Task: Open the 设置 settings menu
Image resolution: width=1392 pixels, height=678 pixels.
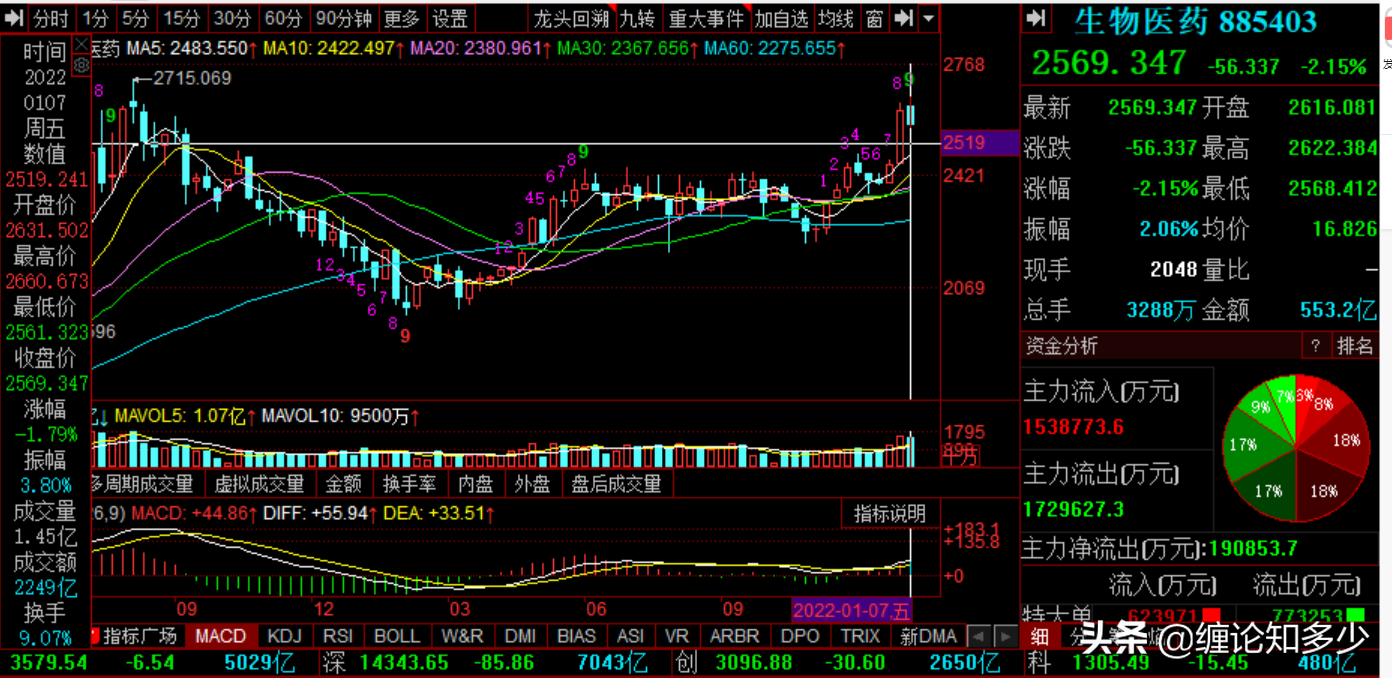Action: (450, 18)
